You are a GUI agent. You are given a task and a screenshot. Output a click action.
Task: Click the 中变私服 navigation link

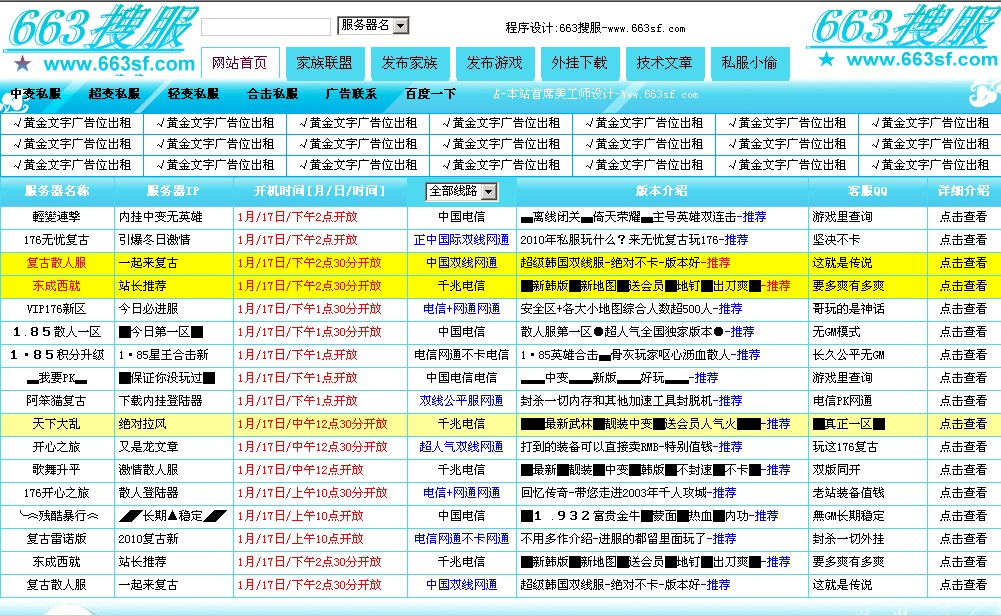coord(35,94)
